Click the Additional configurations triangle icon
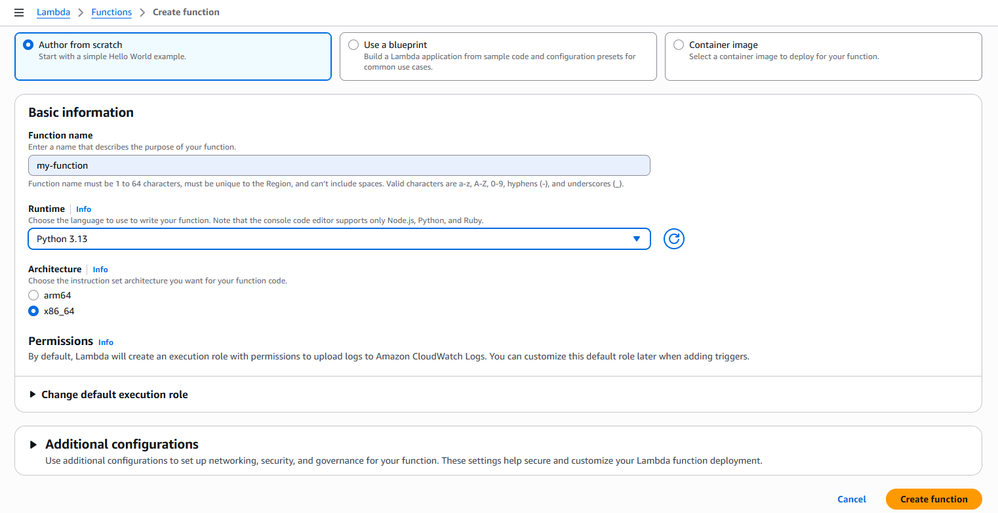 coord(34,444)
